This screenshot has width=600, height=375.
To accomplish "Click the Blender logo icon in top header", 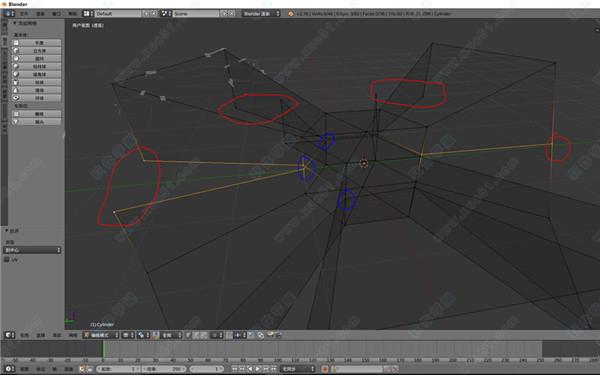I will pos(290,13).
